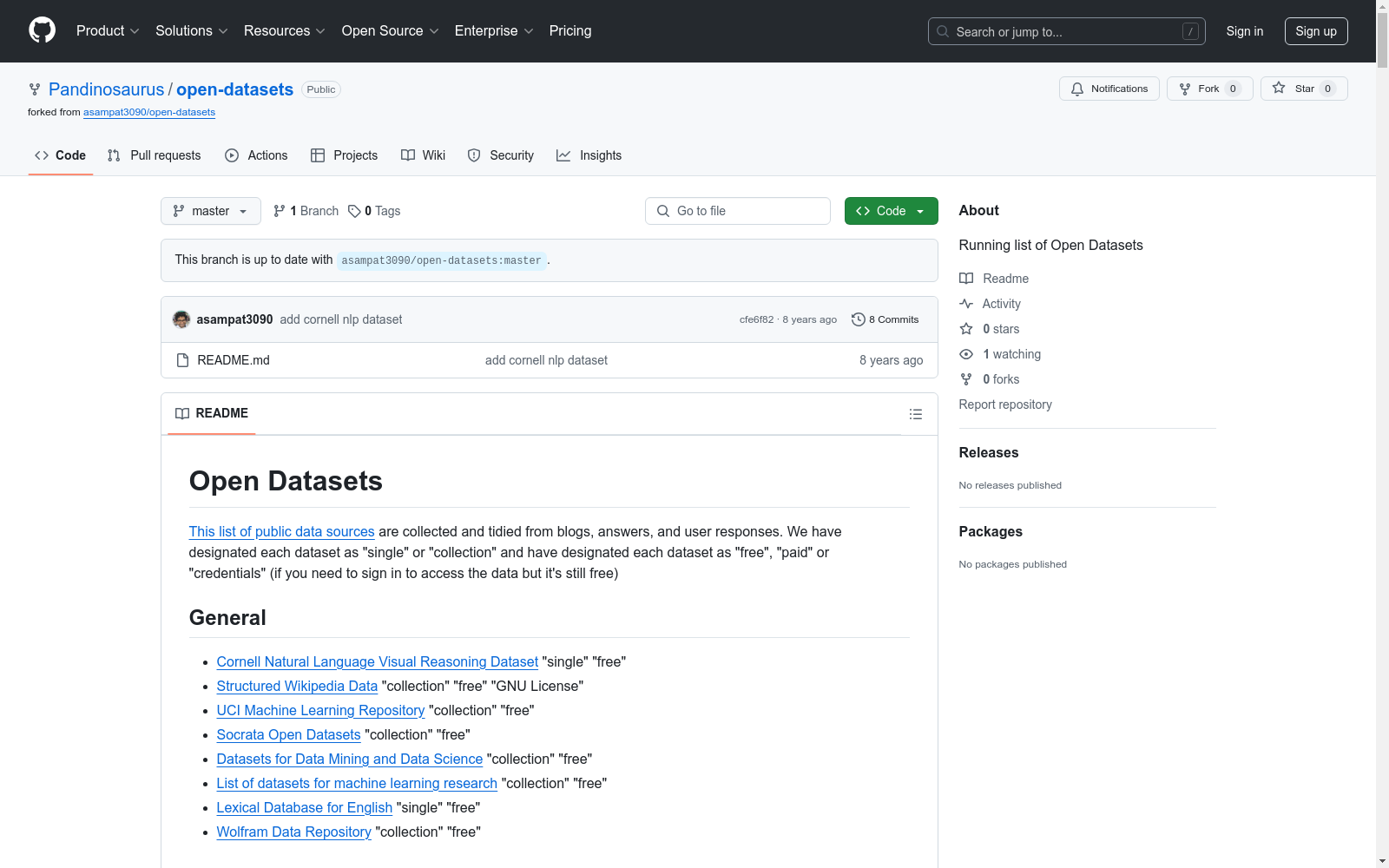Open the Releases section heading
Viewport: 1389px width, 868px height.
989,452
